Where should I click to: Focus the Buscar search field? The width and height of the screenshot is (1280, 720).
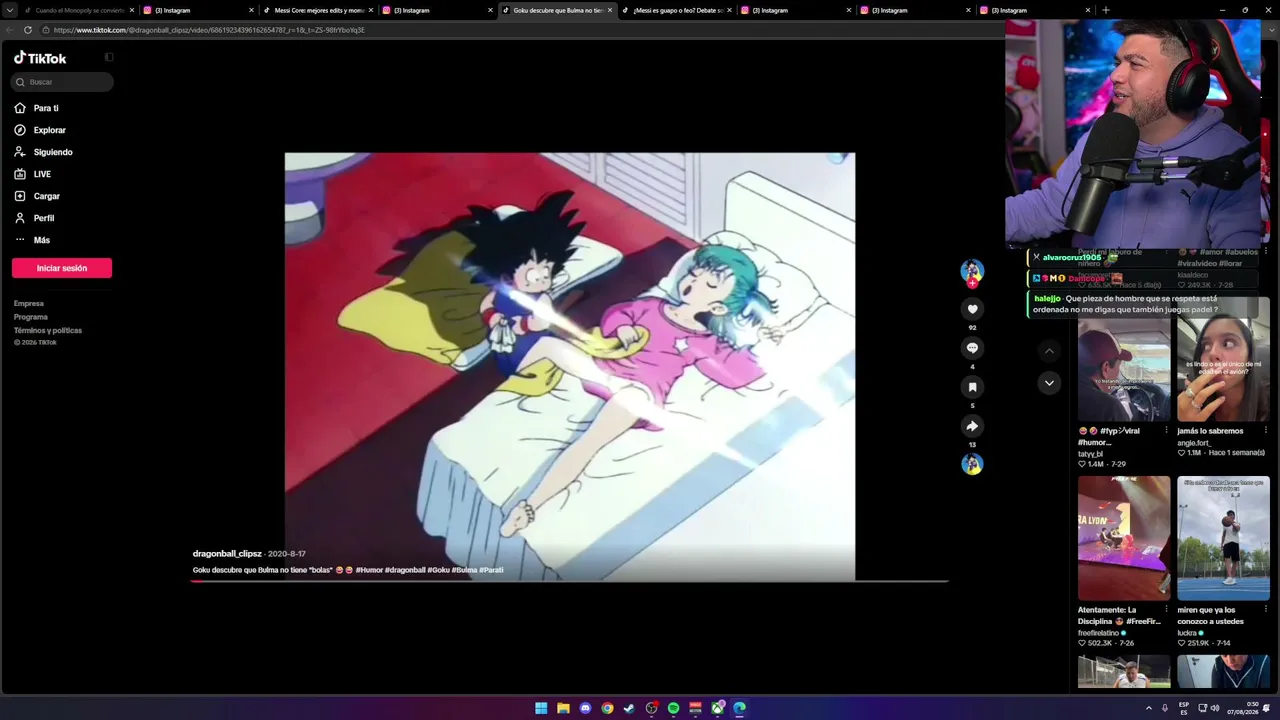(62, 82)
